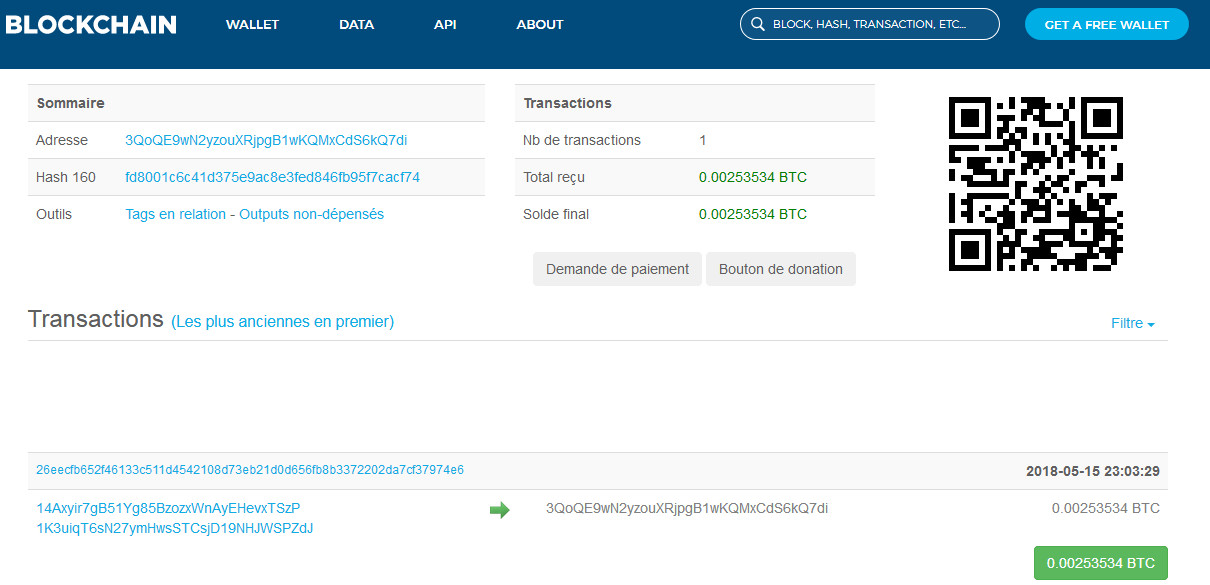Click the magnifier icon in search box
Viewport: 1210px width, 585px height.
pos(758,24)
